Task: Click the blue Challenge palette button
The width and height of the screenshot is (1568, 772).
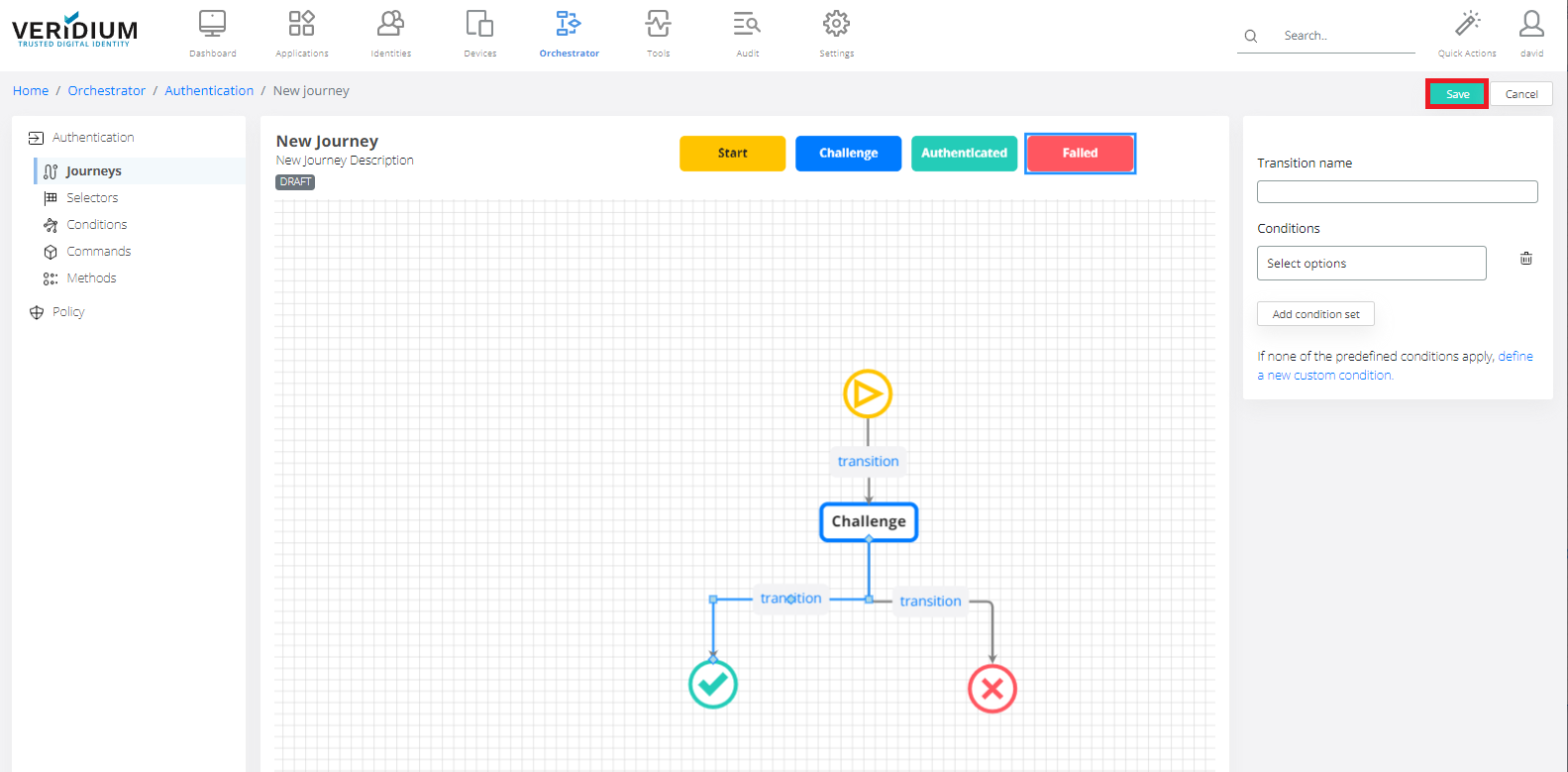Action: pyautogui.click(x=848, y=154)
